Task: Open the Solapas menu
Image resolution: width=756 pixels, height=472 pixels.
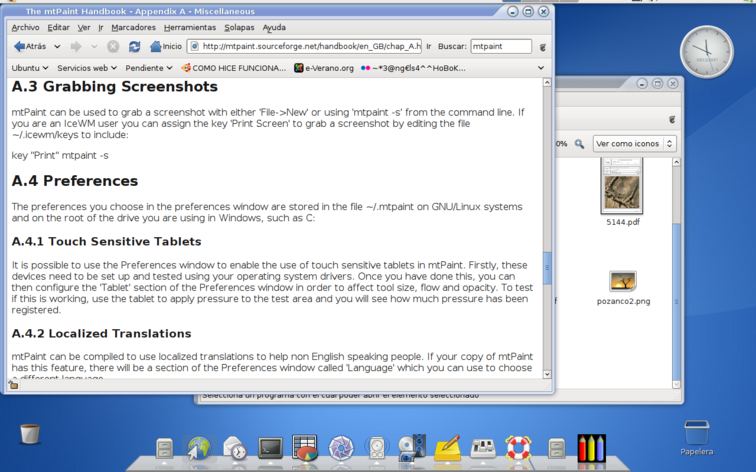Action: [239, 27]
